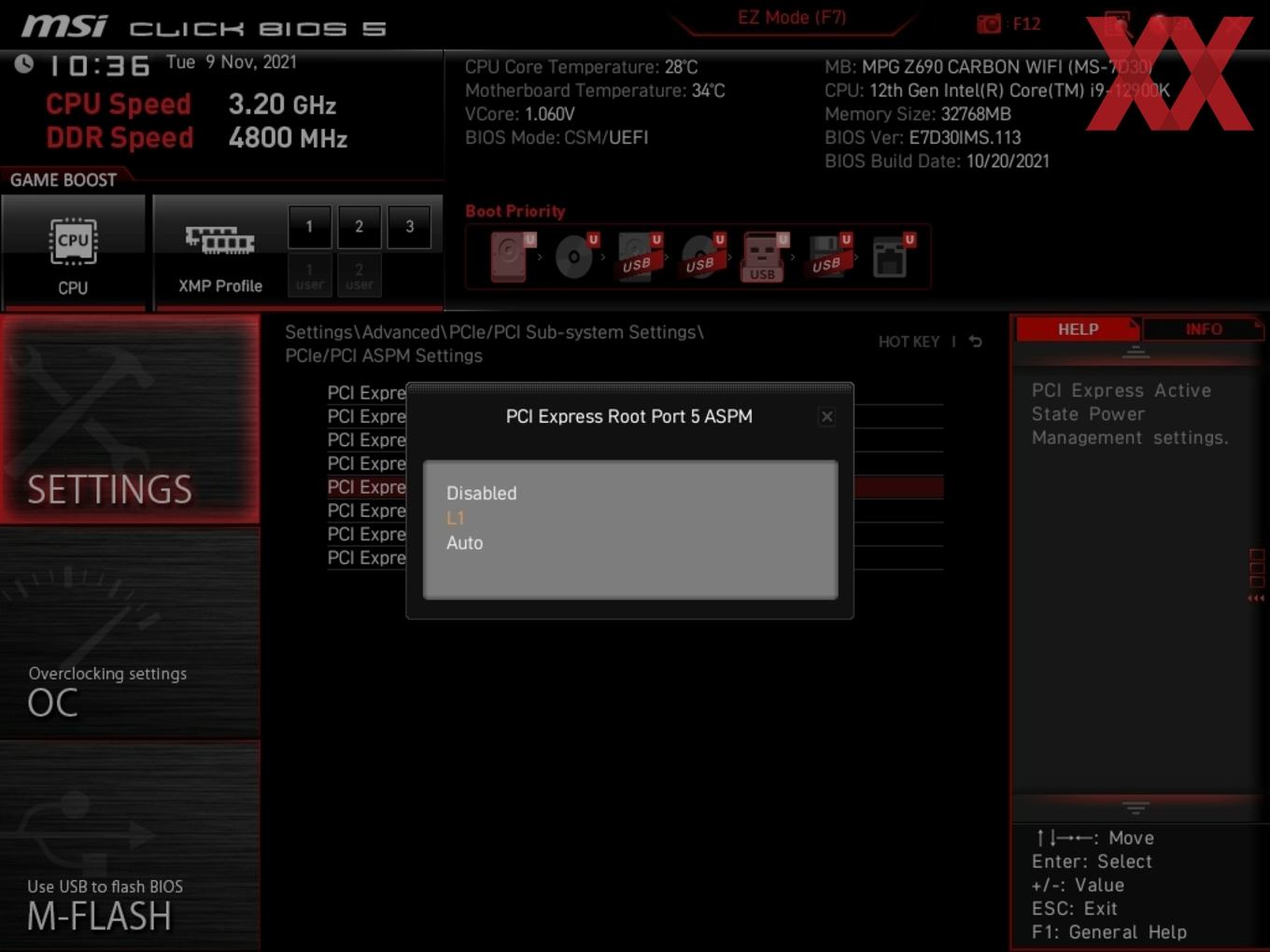Click the BIOS Build Date 10/20/2021 text
Screen dimensions: 1270x952
937,161
